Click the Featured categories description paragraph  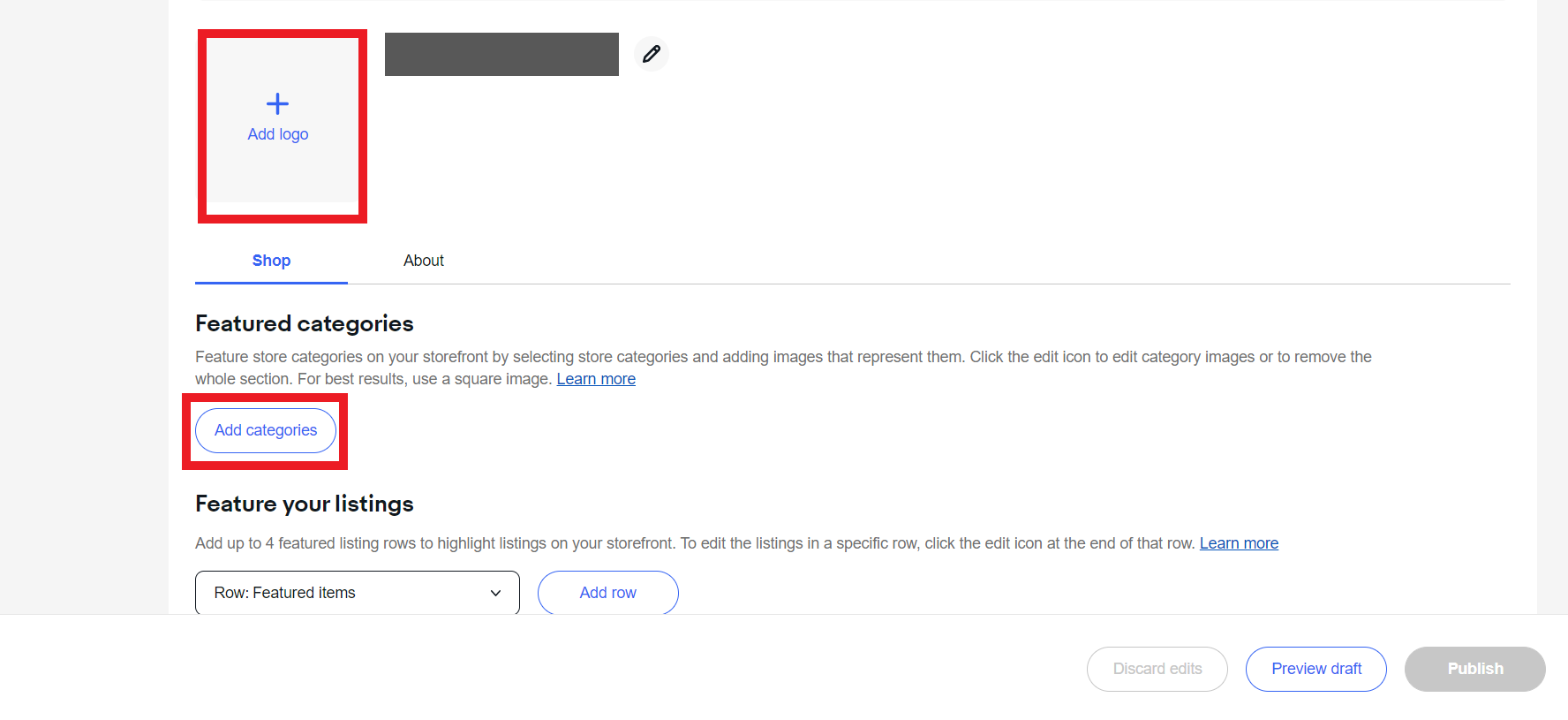coord(783,368)
